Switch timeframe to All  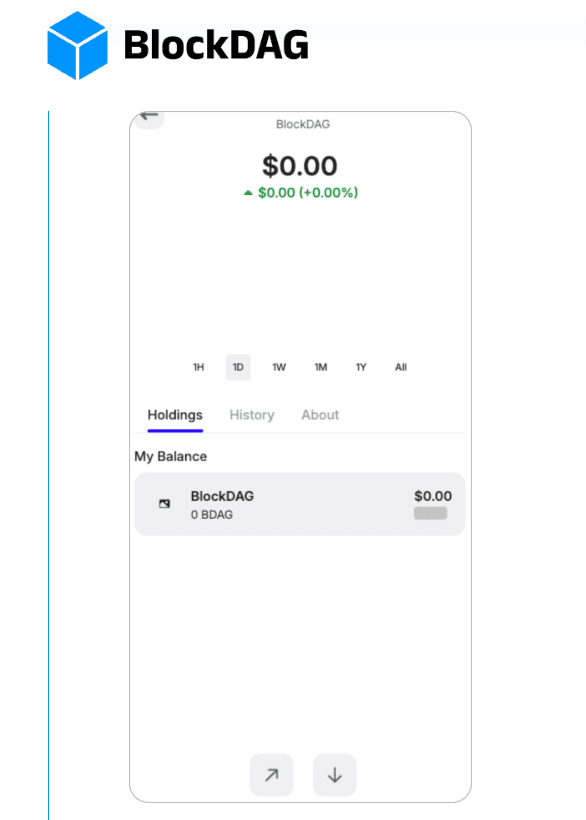400,367
